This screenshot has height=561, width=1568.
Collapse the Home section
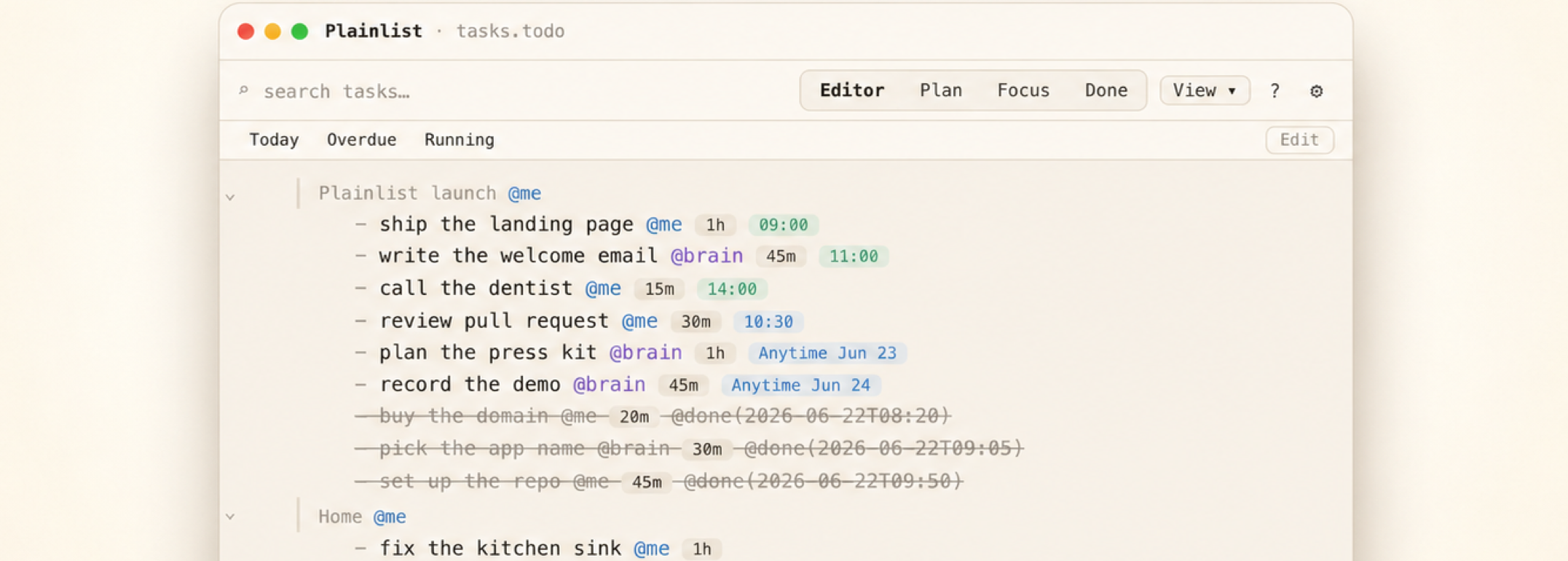pos(230,517)
